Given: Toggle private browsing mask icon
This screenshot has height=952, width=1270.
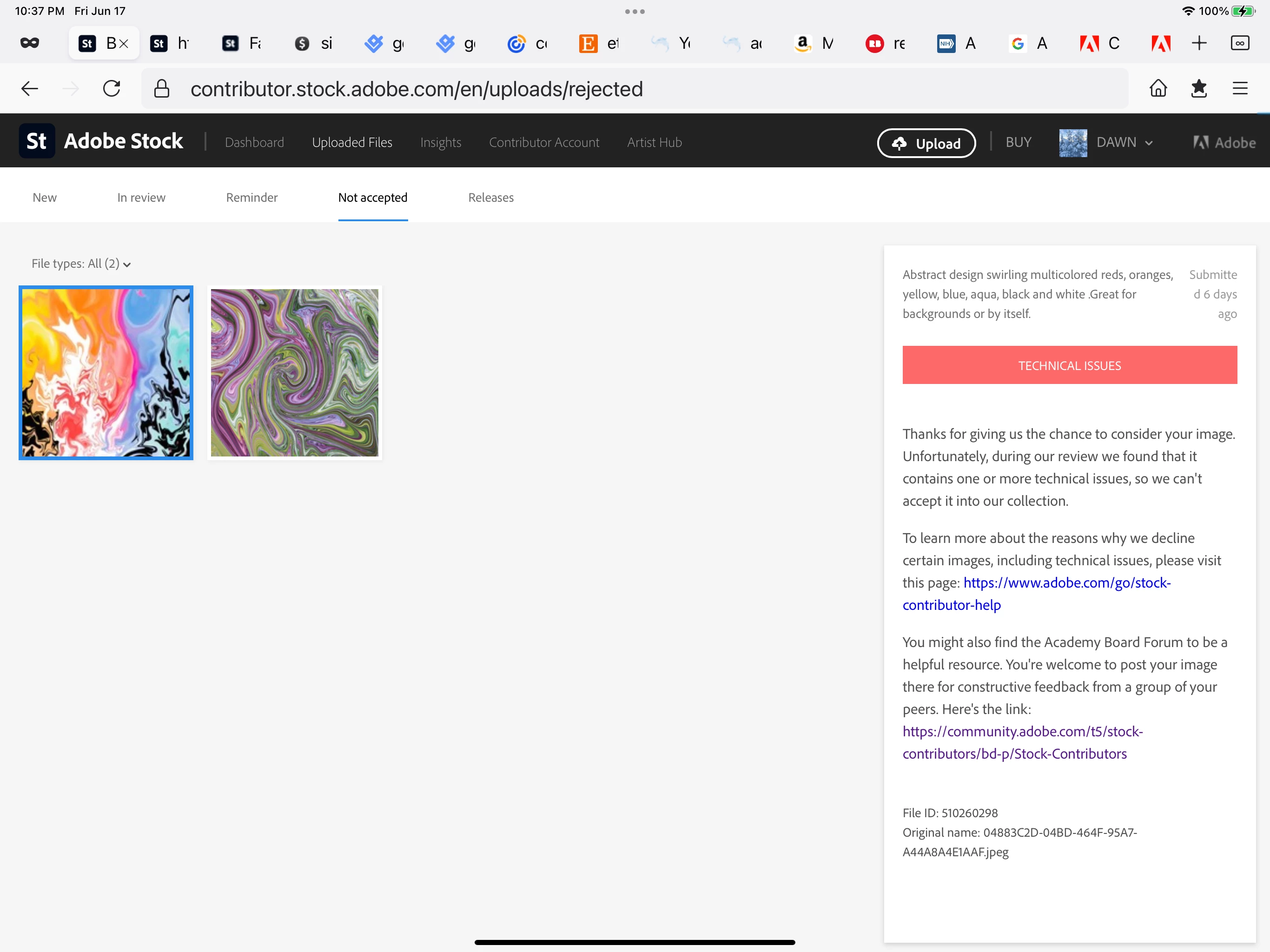Looking at the screenshot, I should pyautogui.click(x=29, y=43).
